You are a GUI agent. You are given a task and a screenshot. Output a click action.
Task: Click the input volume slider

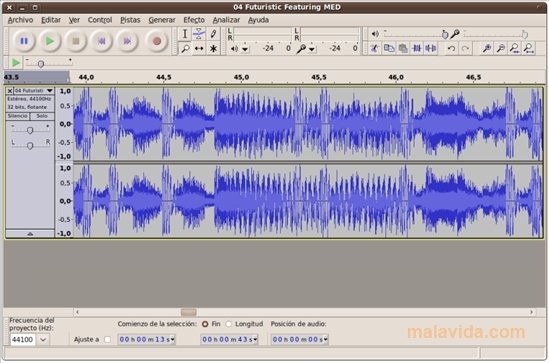[x=496, y=34]
